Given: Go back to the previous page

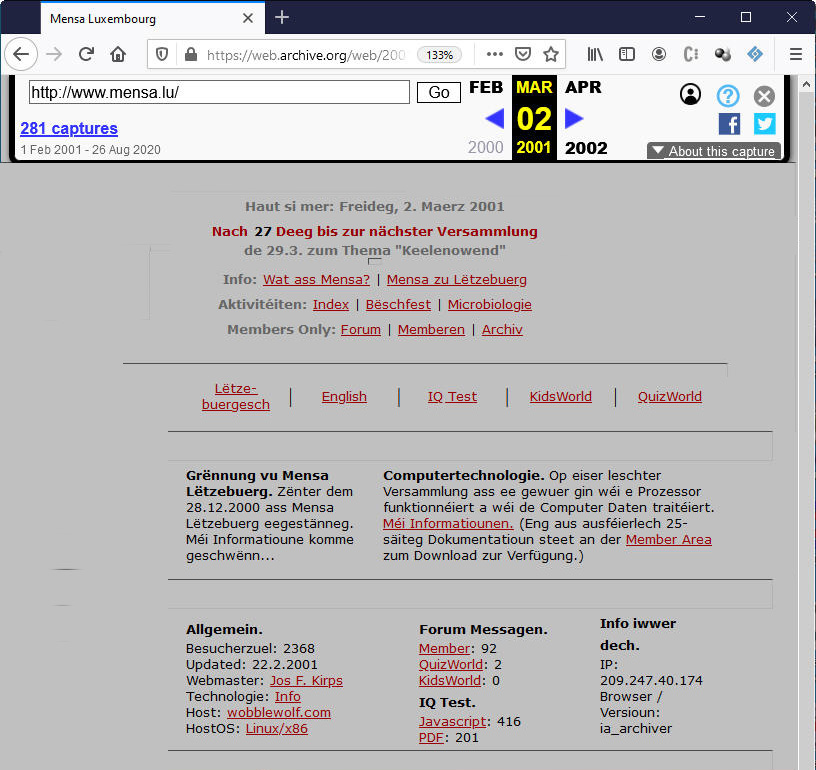Looking at the screenshot, I should coord(21,54).
